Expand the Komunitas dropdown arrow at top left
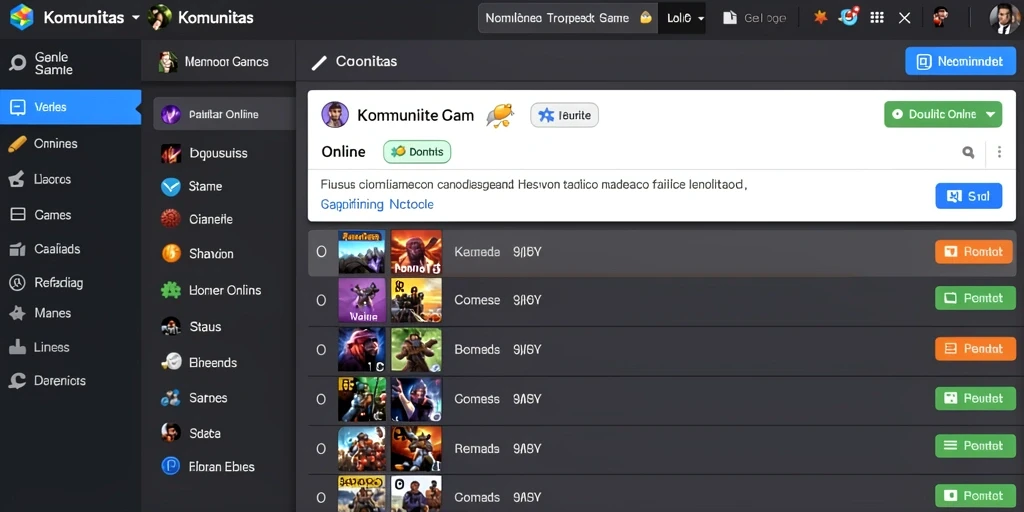This screenshot has height=512, width=1024. [136, 18]
